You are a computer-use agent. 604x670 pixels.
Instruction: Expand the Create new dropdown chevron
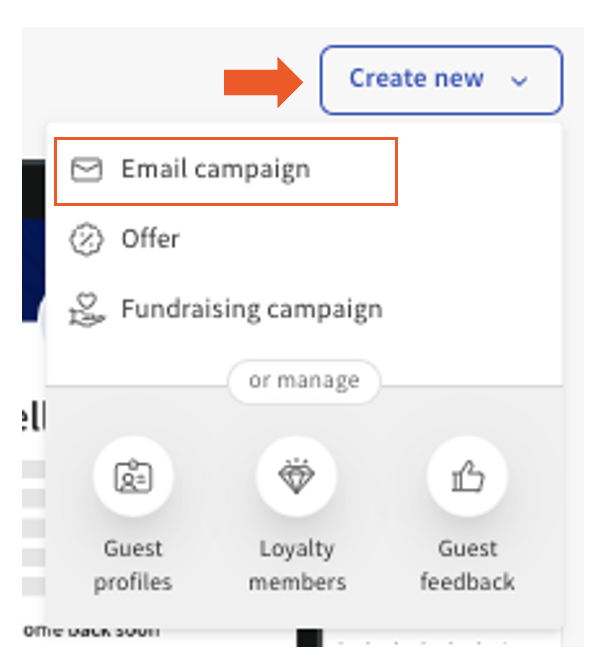click(519, 81)
